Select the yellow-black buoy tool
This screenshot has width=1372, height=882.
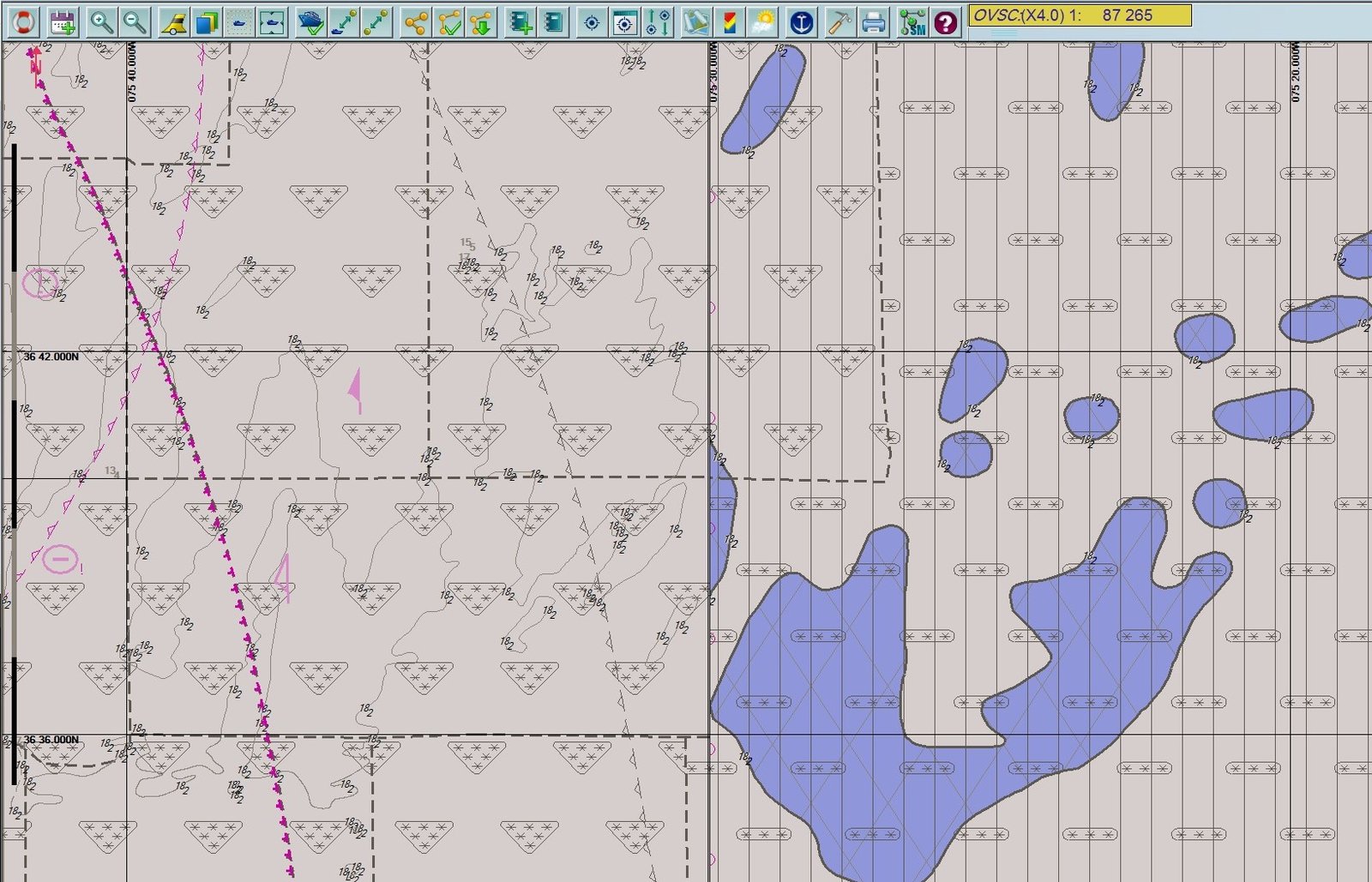175,22
